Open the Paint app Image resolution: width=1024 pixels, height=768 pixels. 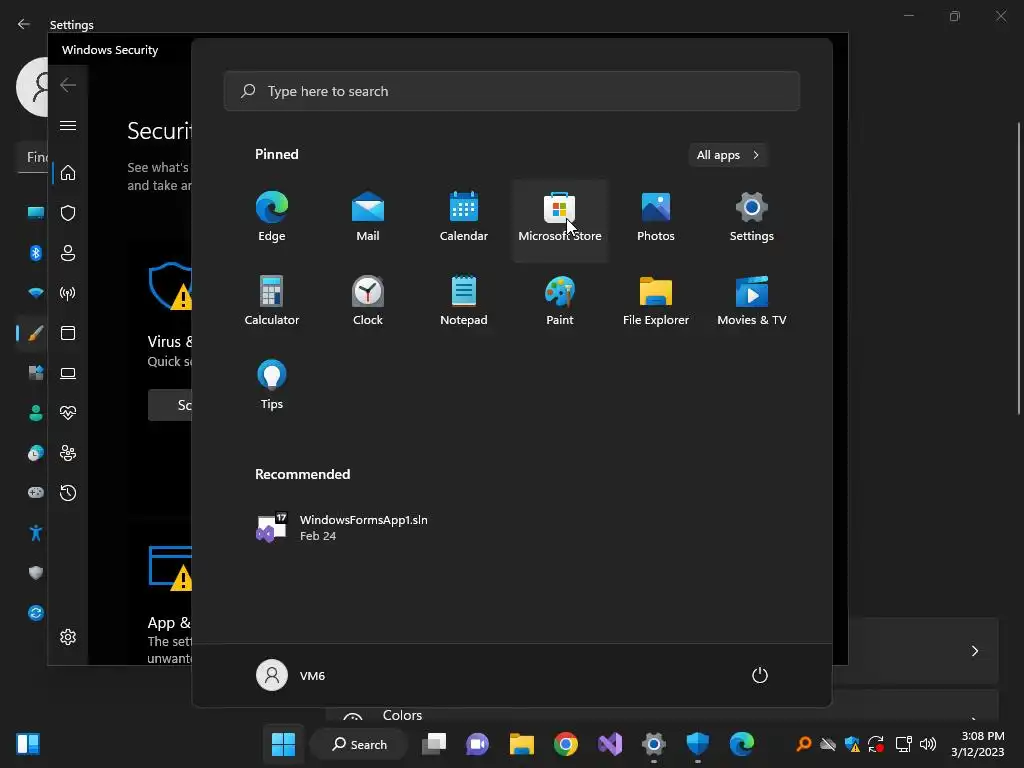click(560, 302)
